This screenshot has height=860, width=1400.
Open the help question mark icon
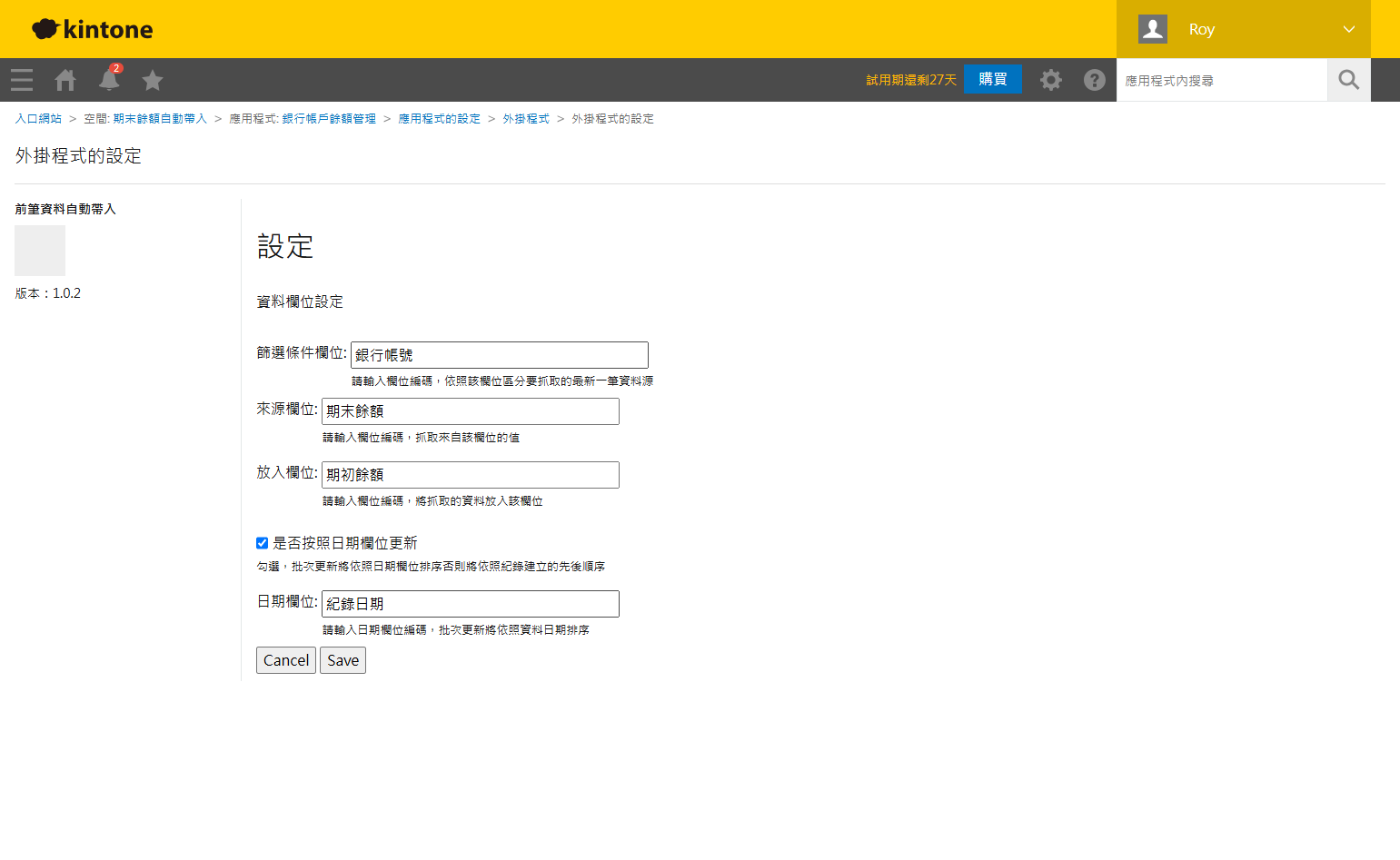[1095, 80]
